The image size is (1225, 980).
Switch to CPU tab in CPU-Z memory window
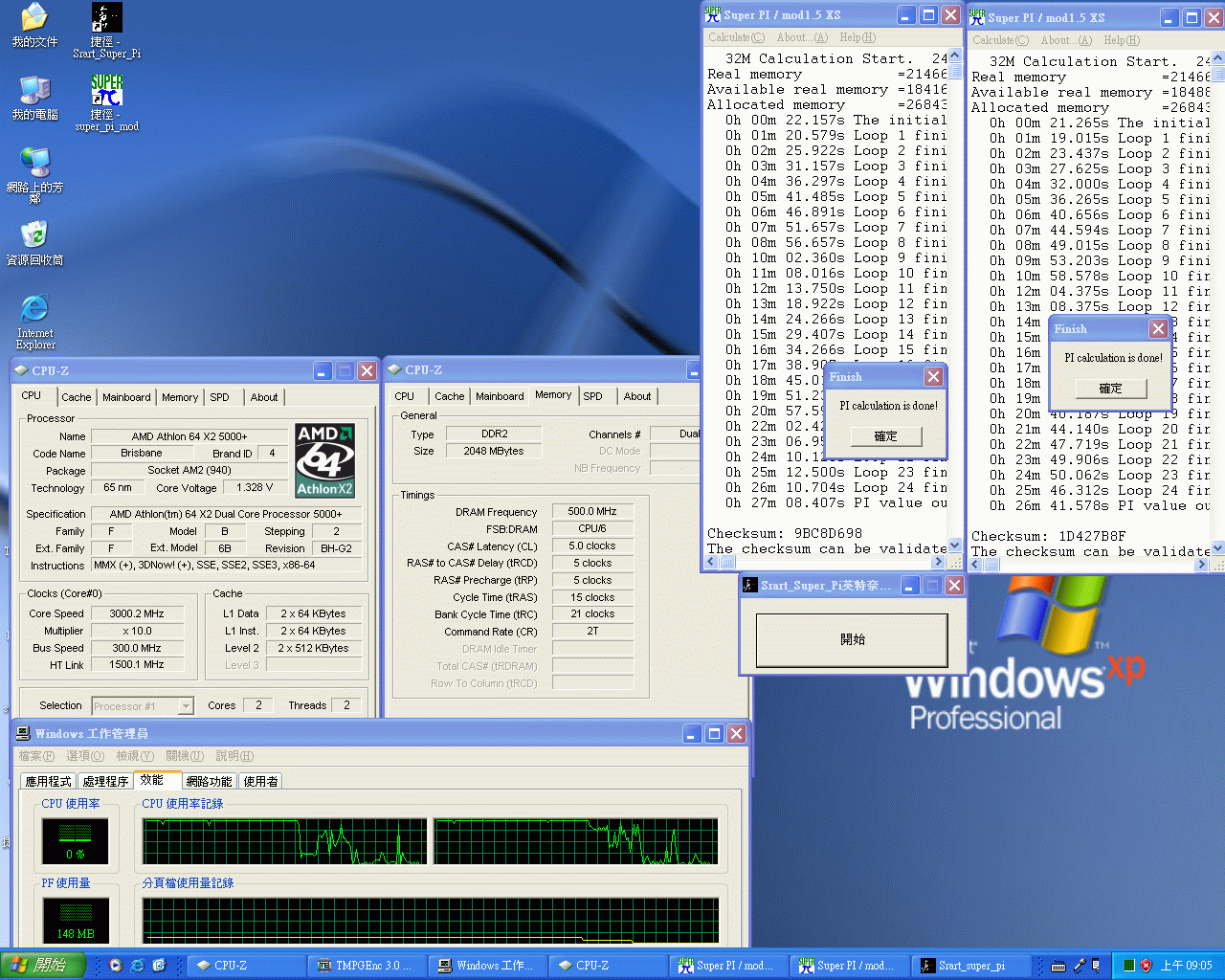pos(405,396)
